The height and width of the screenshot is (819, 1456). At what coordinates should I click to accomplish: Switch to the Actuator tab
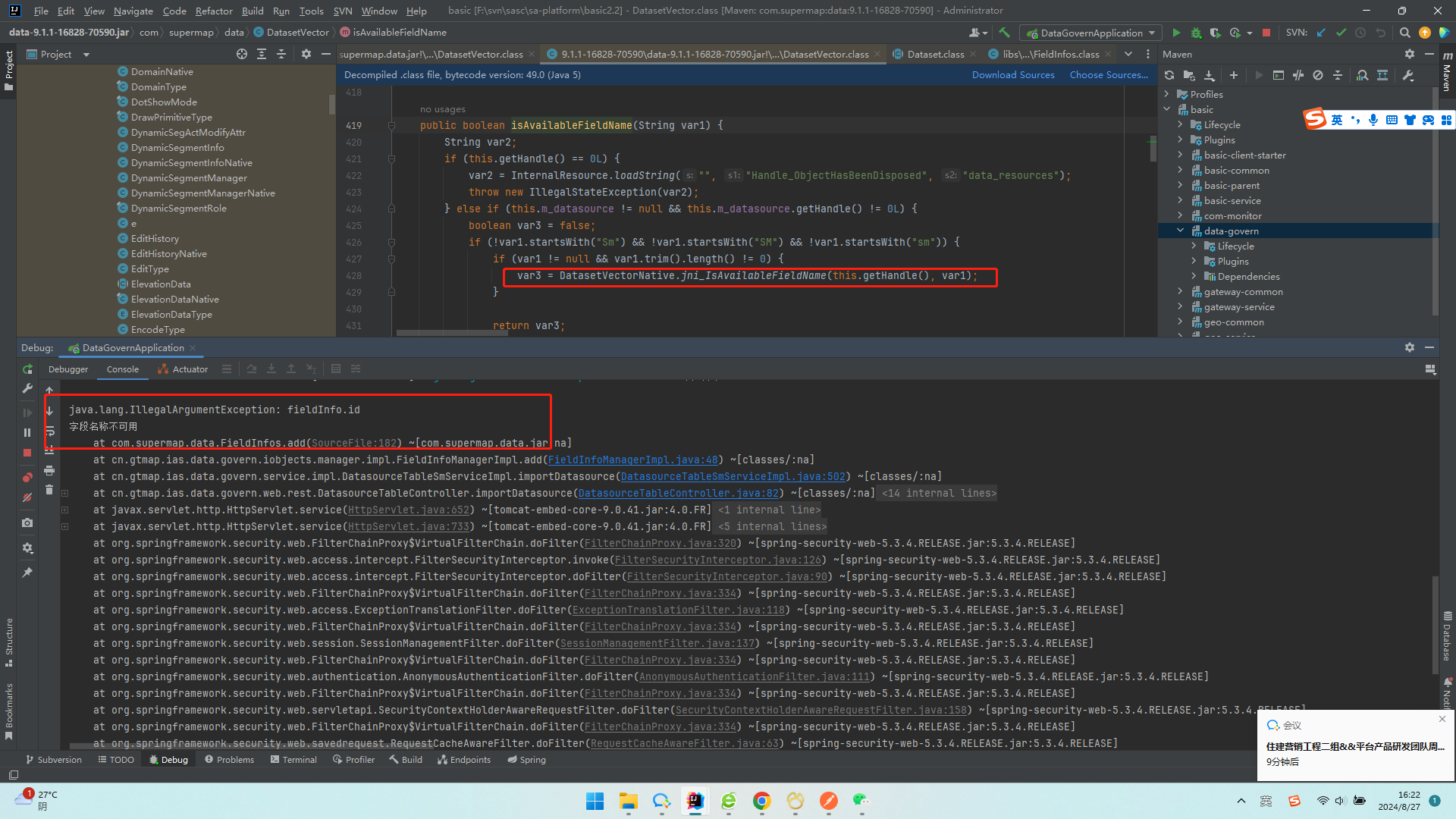183,369
